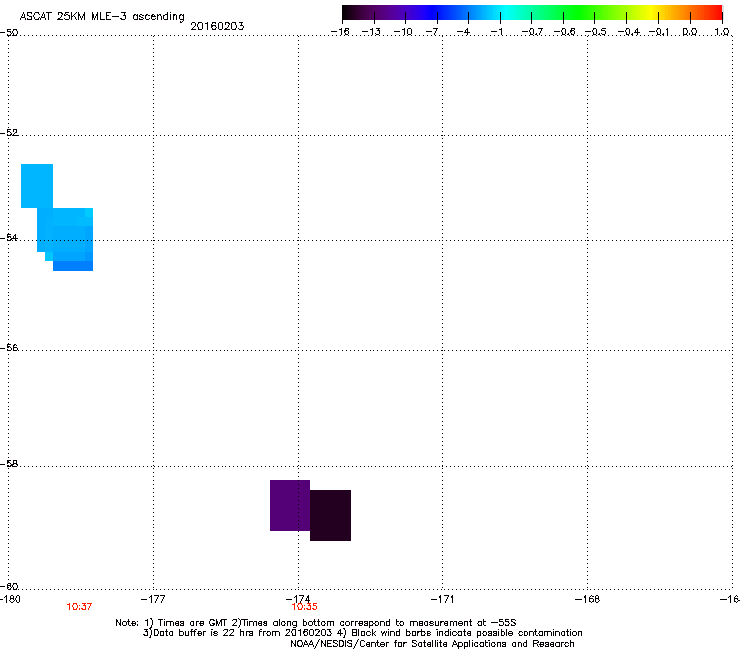Click the 1.0 color scale tick label

pyautogui.click(x=722, y=32)
